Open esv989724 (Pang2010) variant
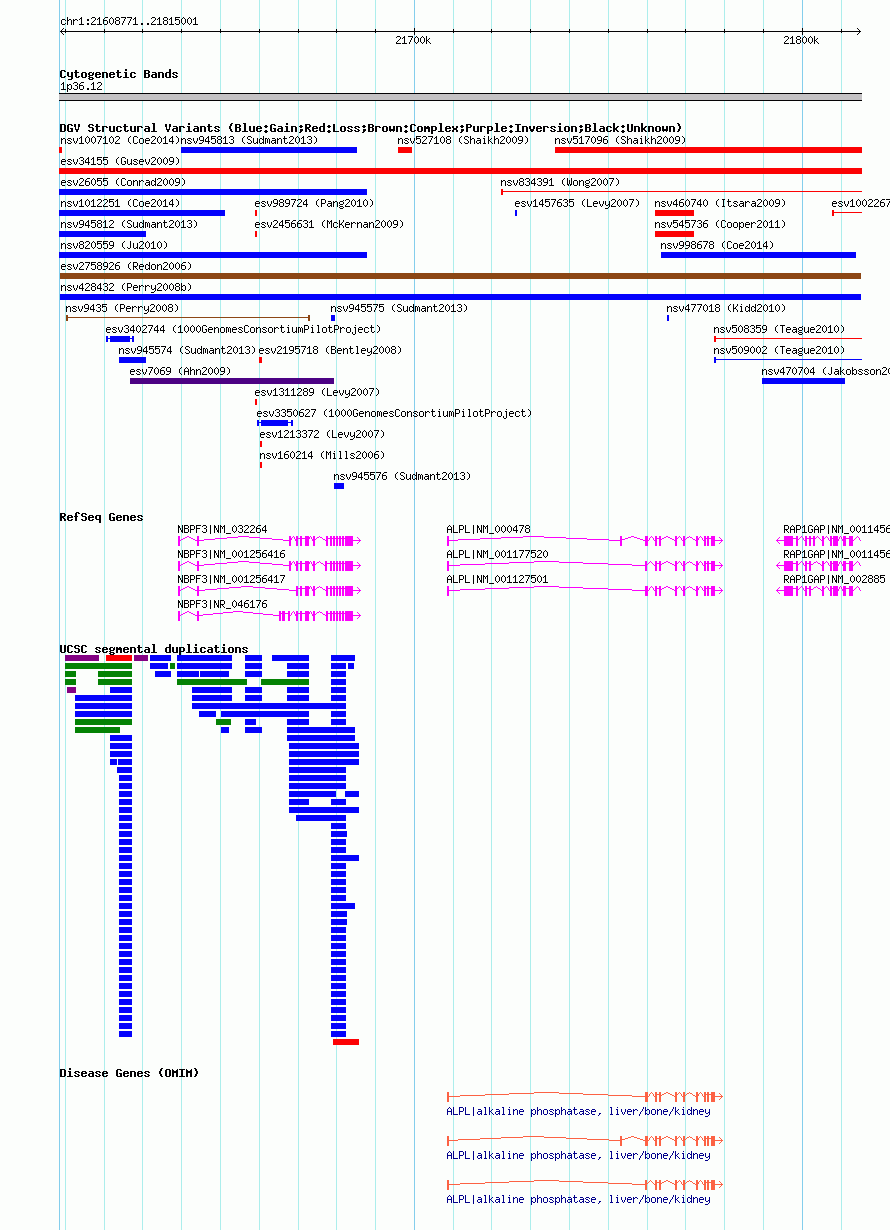Viewport: 890px width, 1230px height. tap(256, 213)
